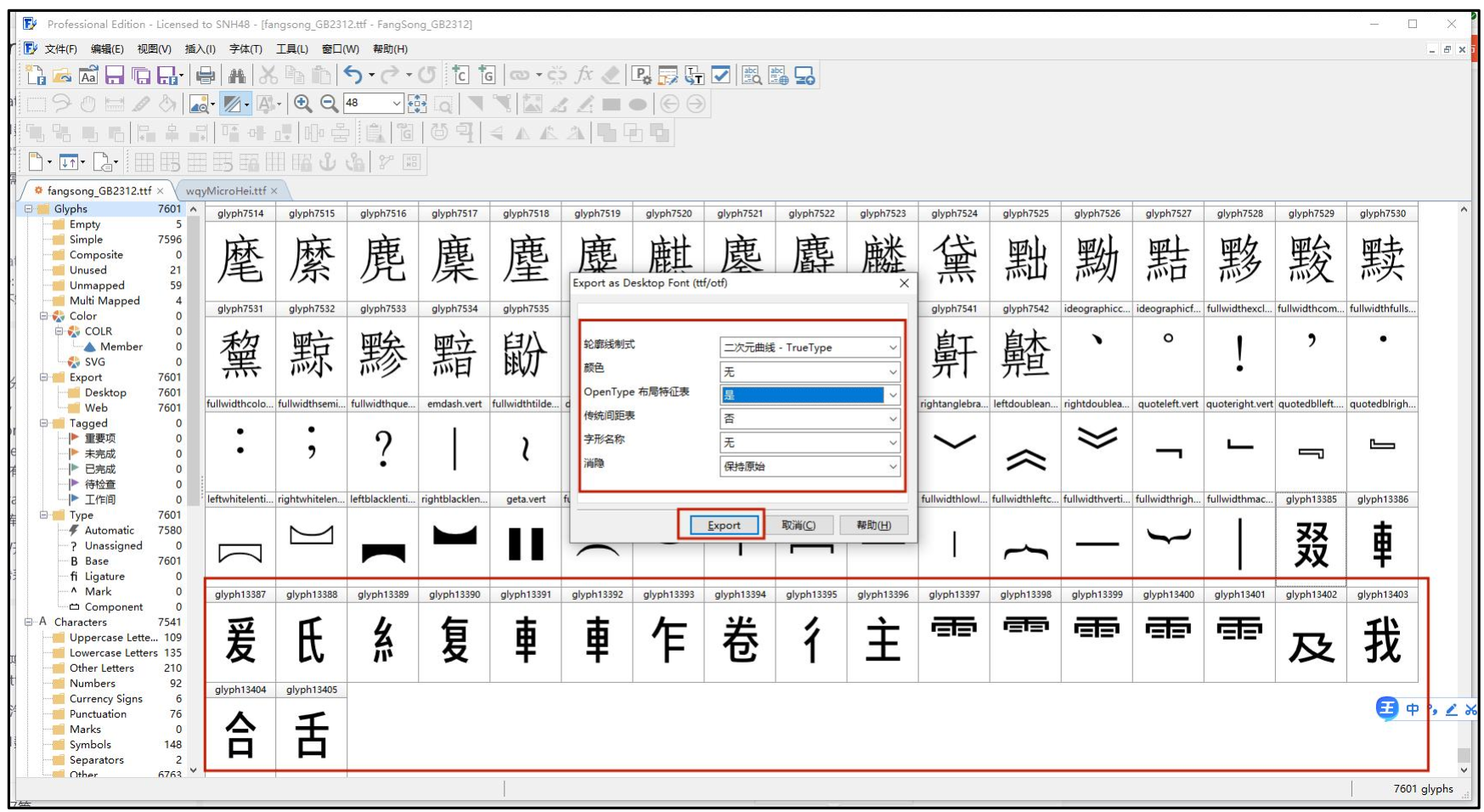This screenshot has width=1484, height=812.
Task: Open the 字体(T) menu
Action: point(245,48)
